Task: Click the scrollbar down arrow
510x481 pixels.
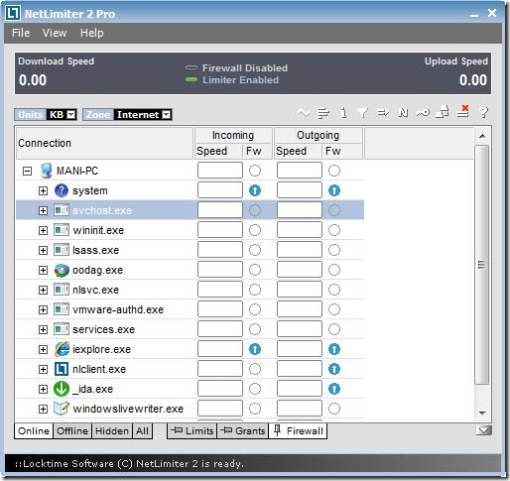Action: pyautogui.click(x=482, y=413)
